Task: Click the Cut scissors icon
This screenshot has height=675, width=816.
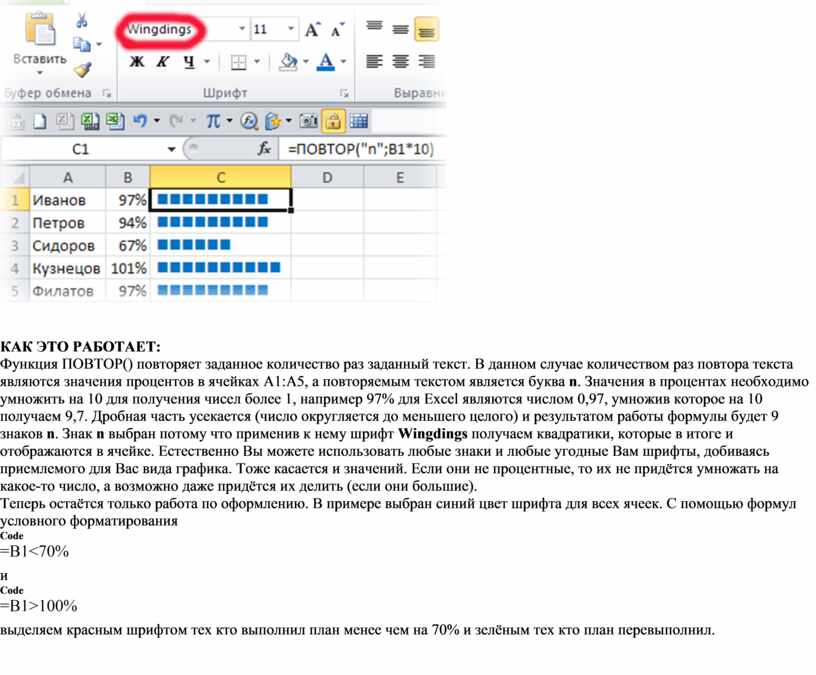Action: (82, 21)
